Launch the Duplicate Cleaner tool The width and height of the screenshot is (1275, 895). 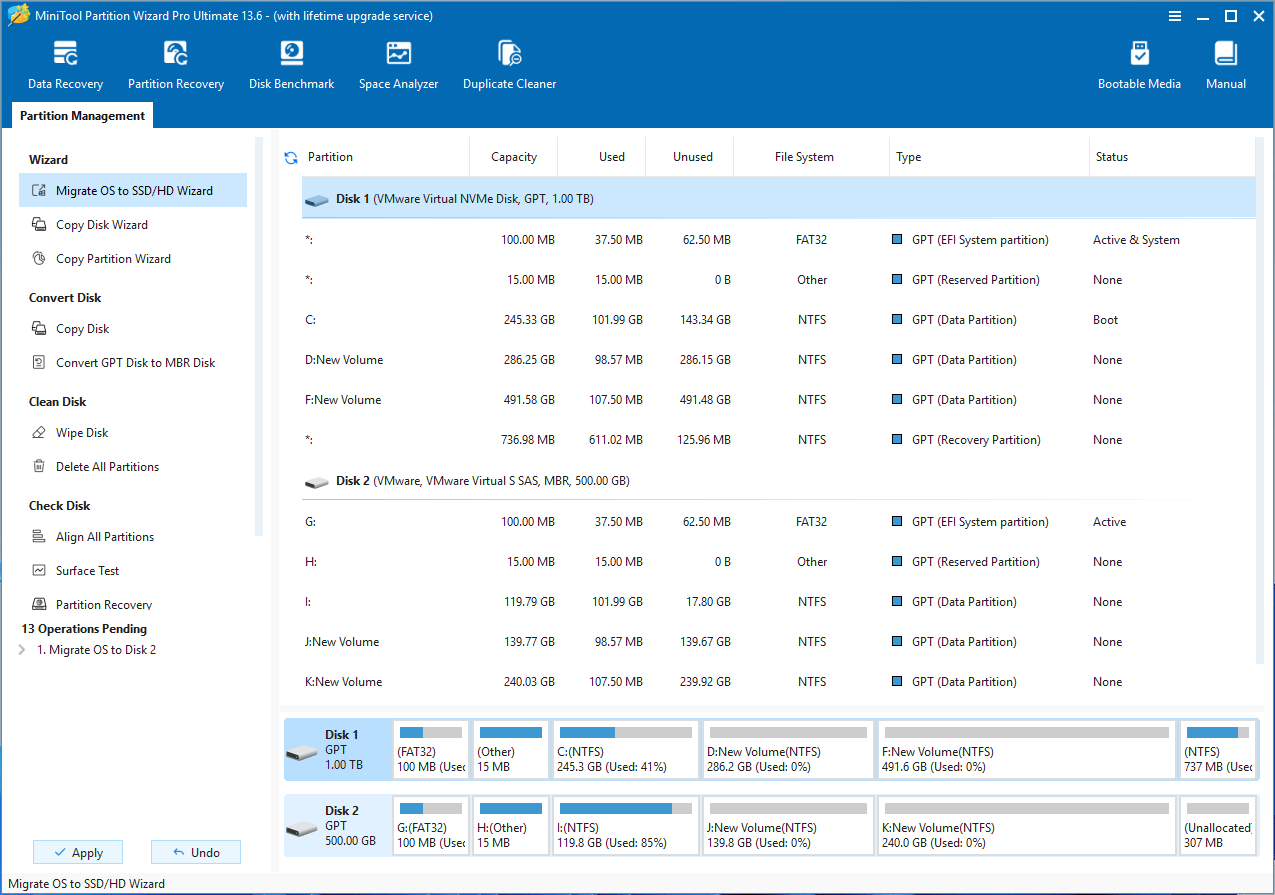[x=509, y=66]
